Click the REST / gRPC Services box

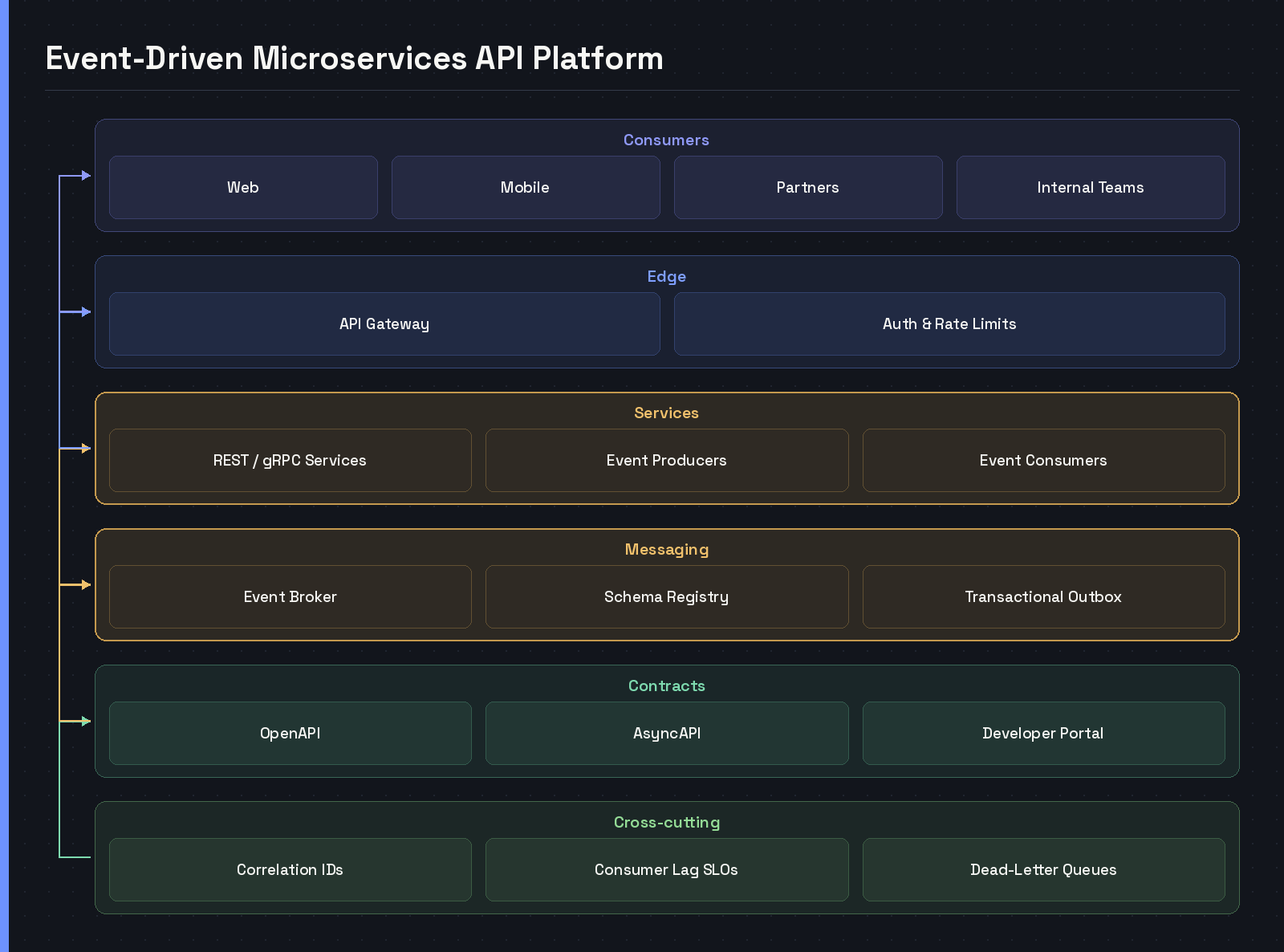[290, 460]
